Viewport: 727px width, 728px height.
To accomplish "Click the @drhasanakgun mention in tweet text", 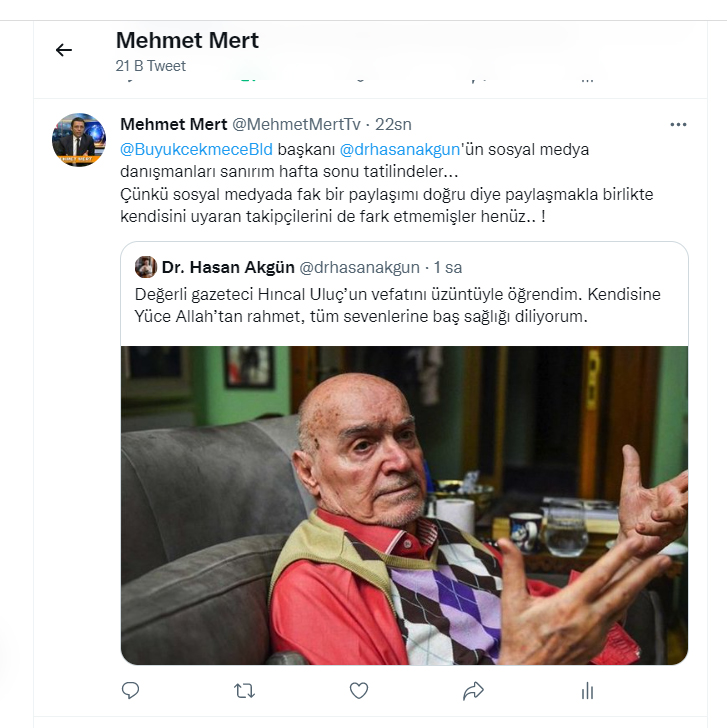I will tap(400, 149).
